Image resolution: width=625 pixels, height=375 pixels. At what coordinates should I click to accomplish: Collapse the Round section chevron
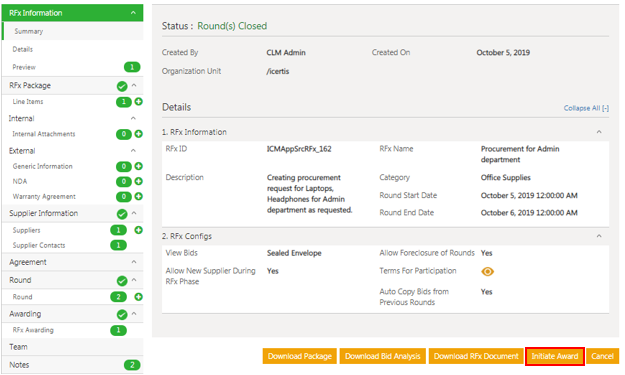coord(134,280)
